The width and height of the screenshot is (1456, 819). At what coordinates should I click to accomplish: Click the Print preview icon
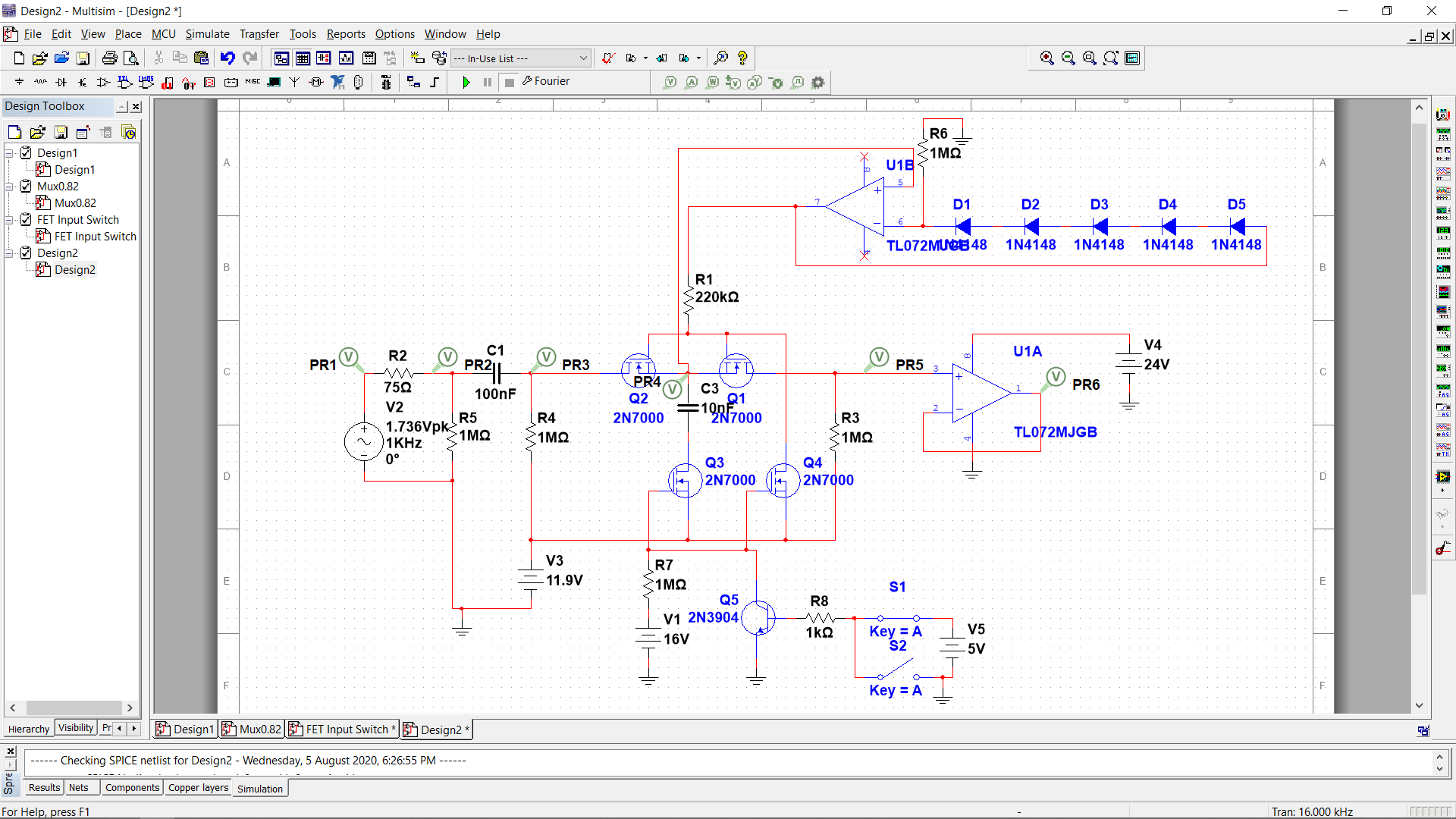[131, 58]
